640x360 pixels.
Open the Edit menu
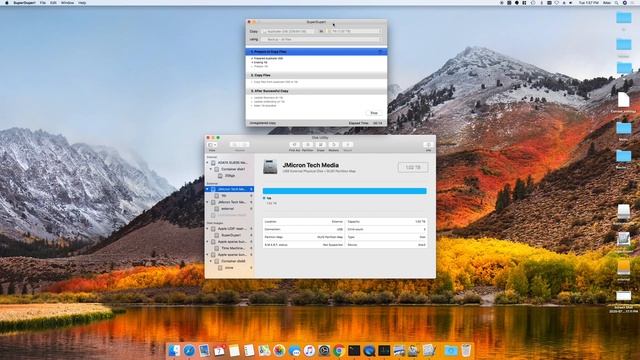(53, 2)
